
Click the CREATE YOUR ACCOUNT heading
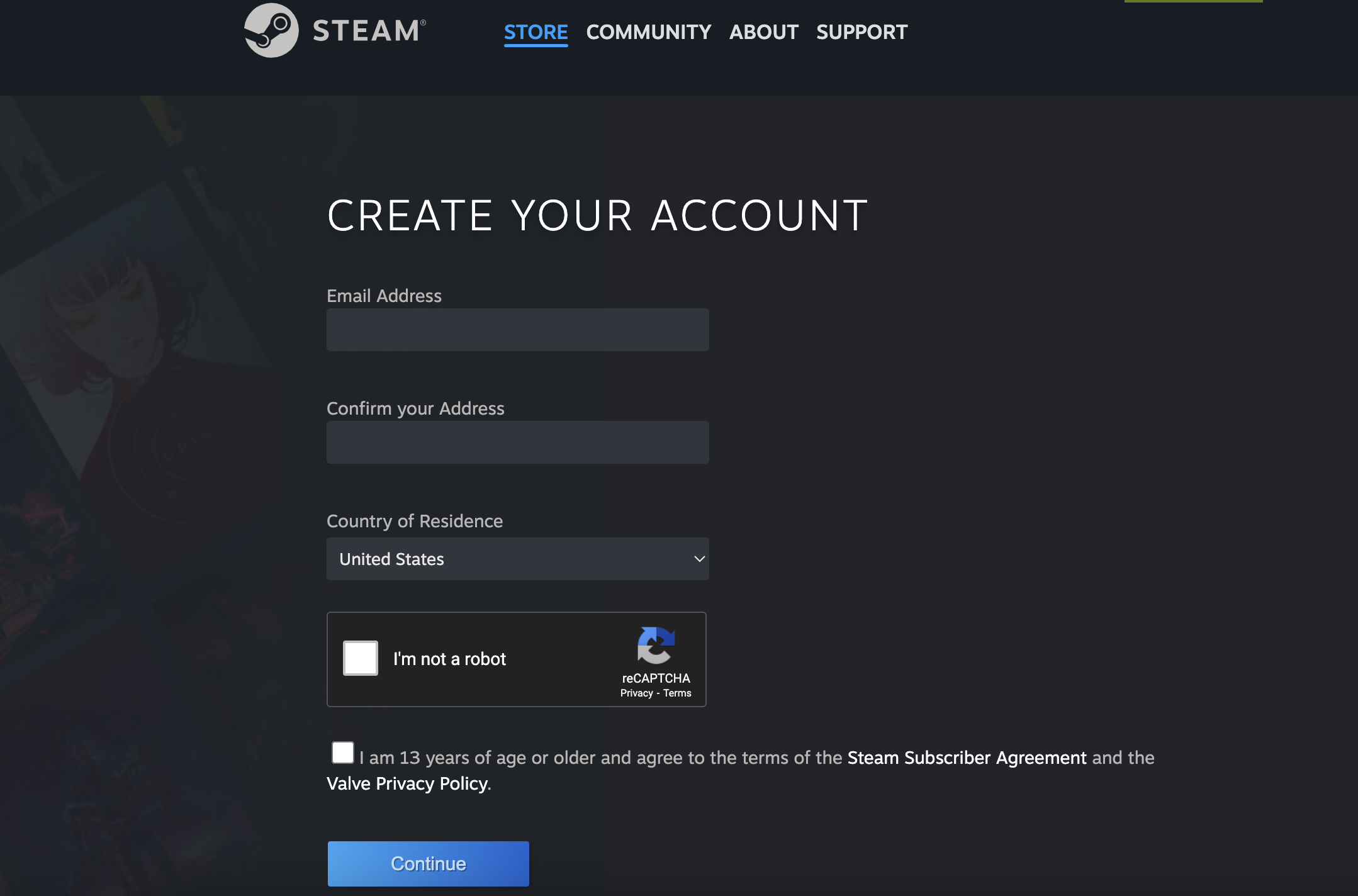tap(598, 216)
